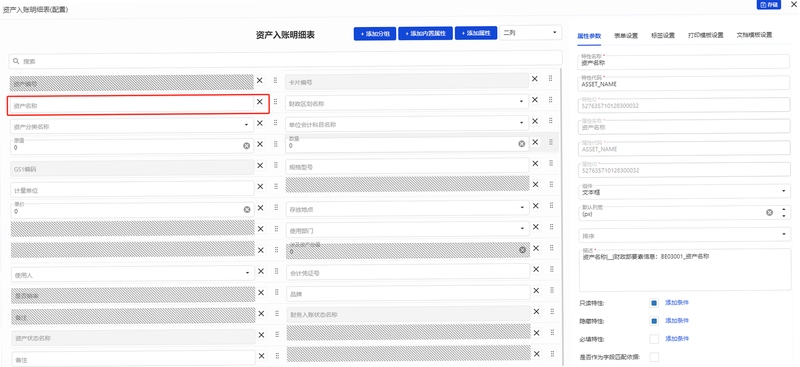
Task: Toggle the 只读特性 checkbox
Action: [x=654, y=303]
